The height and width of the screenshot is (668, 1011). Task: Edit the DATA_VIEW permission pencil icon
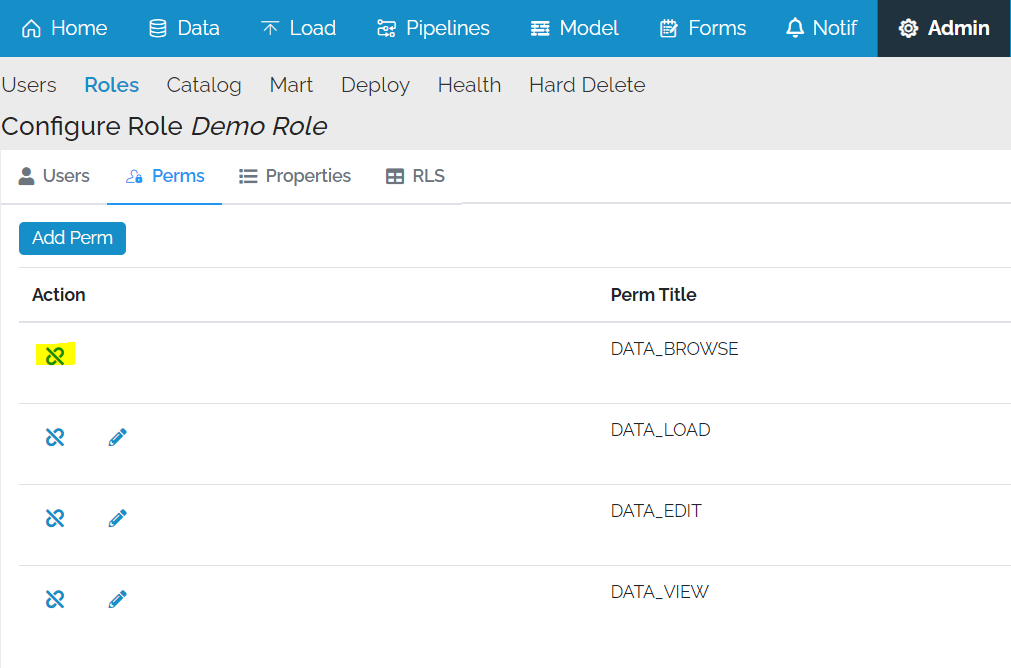[117, 600]
